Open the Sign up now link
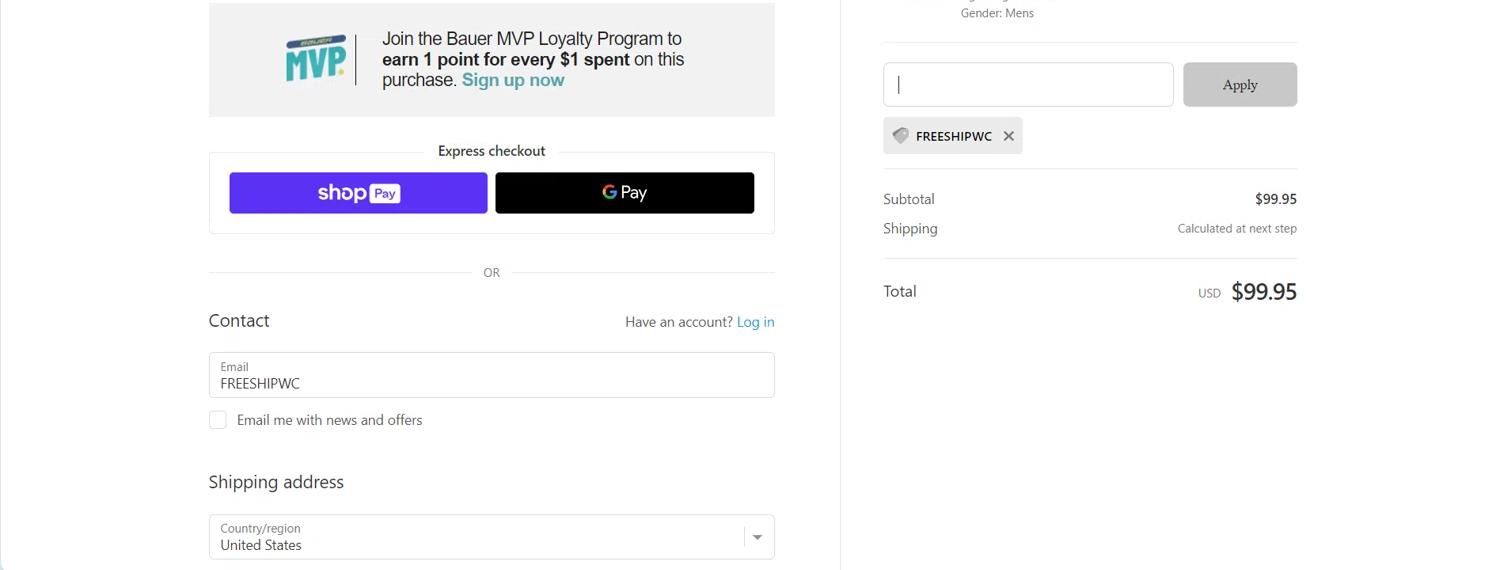1500x570 pixels. [x=513, y=80]
